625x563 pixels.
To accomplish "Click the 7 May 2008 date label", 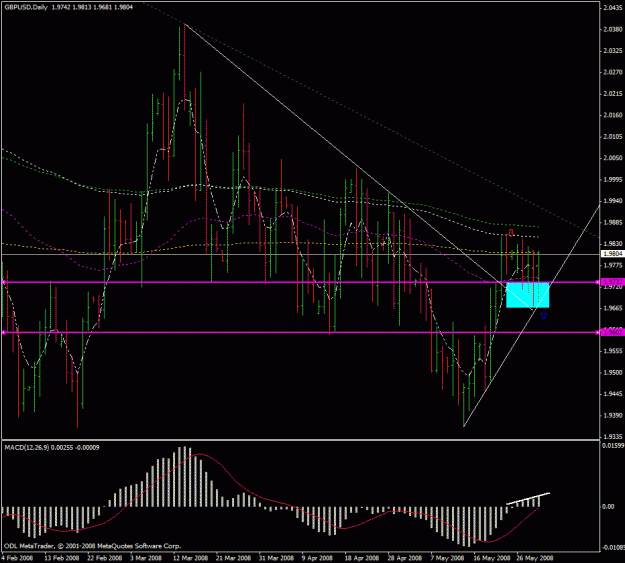I will click(x=447, y=558).
